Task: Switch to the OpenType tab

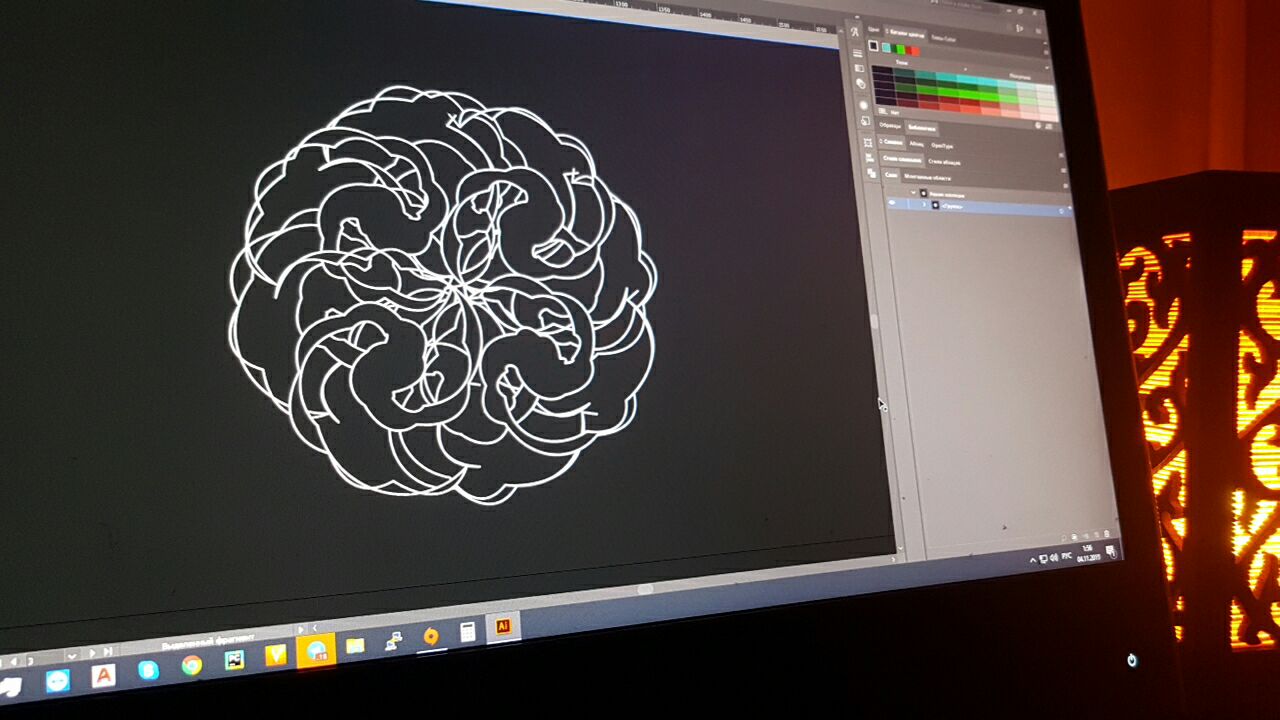Action: click(x=942, y=146)
